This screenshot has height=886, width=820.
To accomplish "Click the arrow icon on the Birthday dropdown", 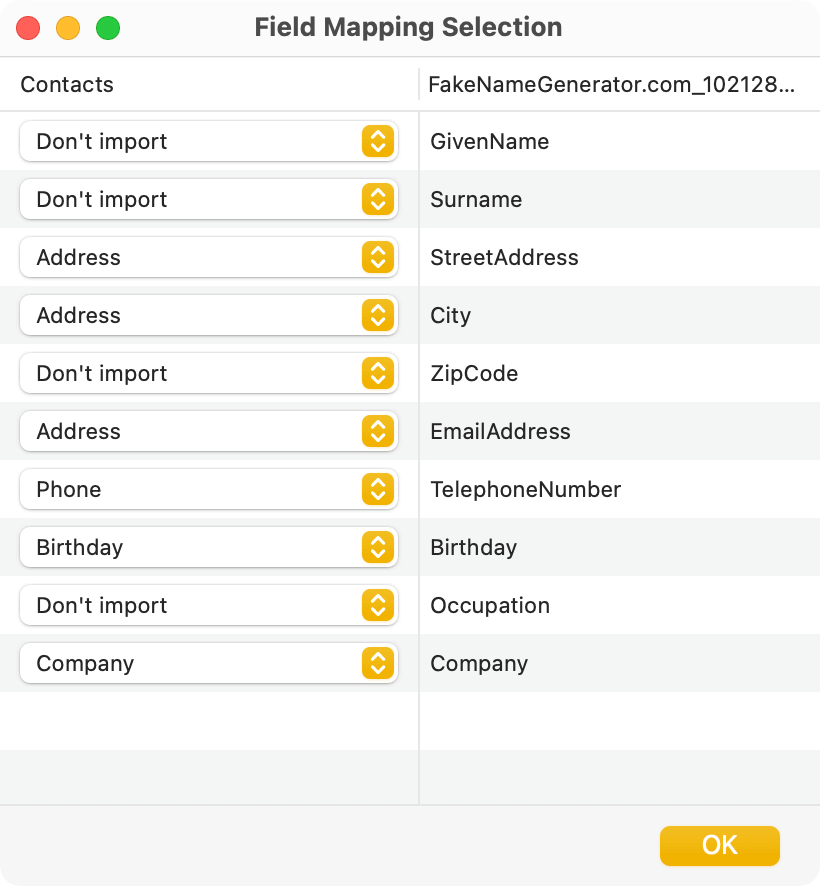I will [377, 548].
